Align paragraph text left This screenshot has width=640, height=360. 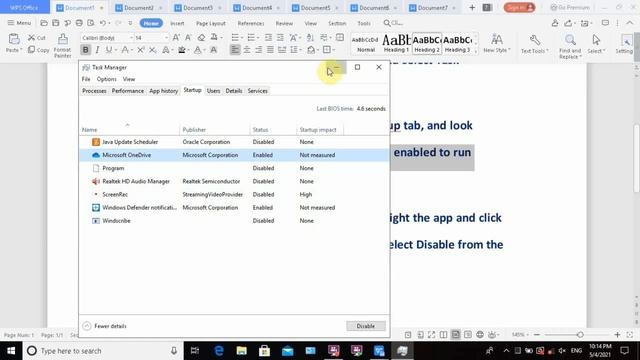[x=235, y=50]
